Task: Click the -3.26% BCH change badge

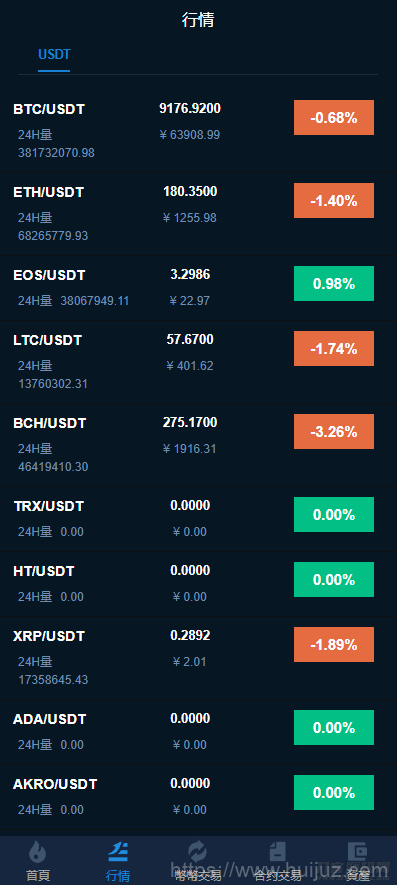Action: 334,431
